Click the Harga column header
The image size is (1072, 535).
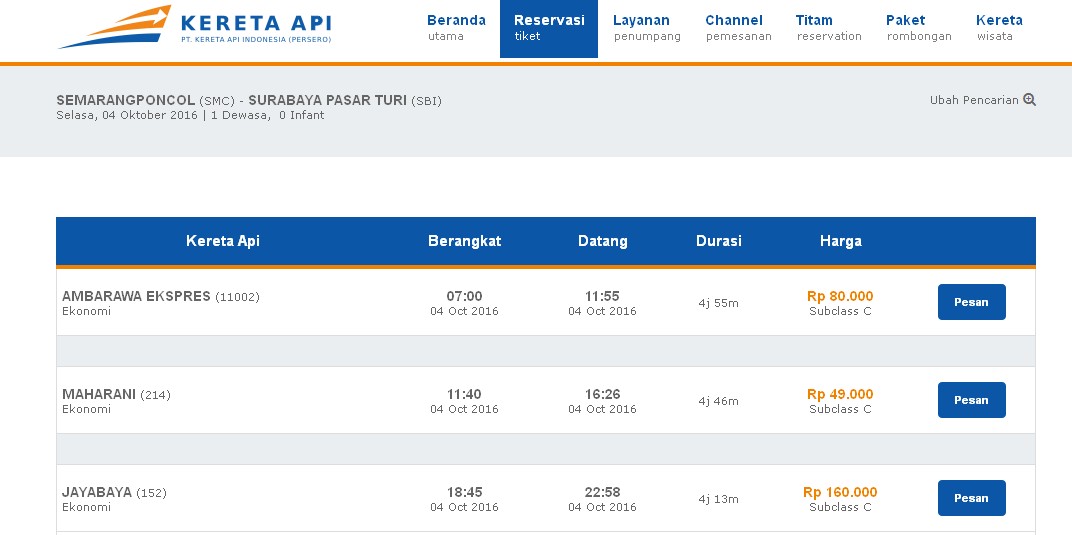(840, 241)
